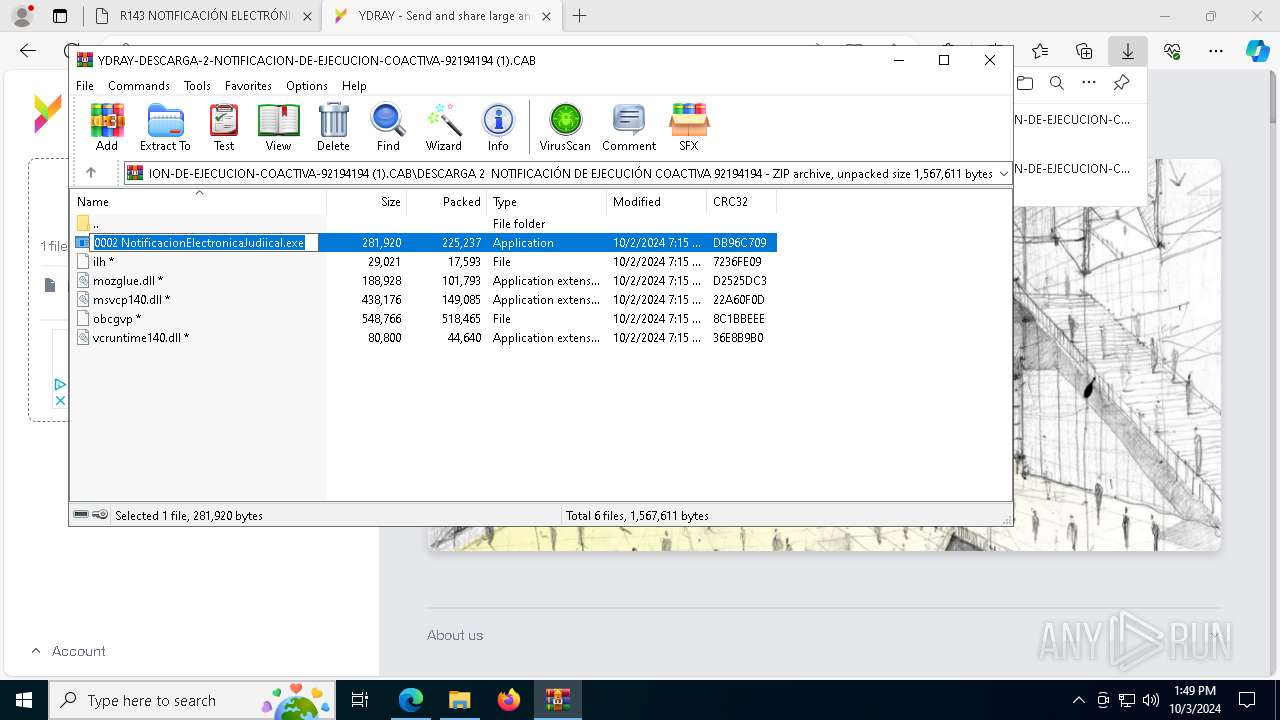
Task: Click the Edge back arrow
Action: 28,51
